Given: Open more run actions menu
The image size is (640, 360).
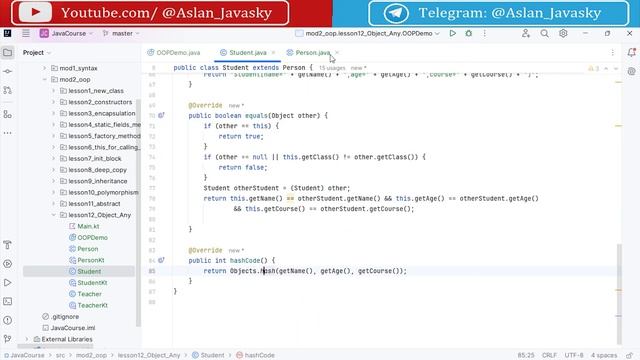Looking at the screenshot, I should [x=484, y=33].
